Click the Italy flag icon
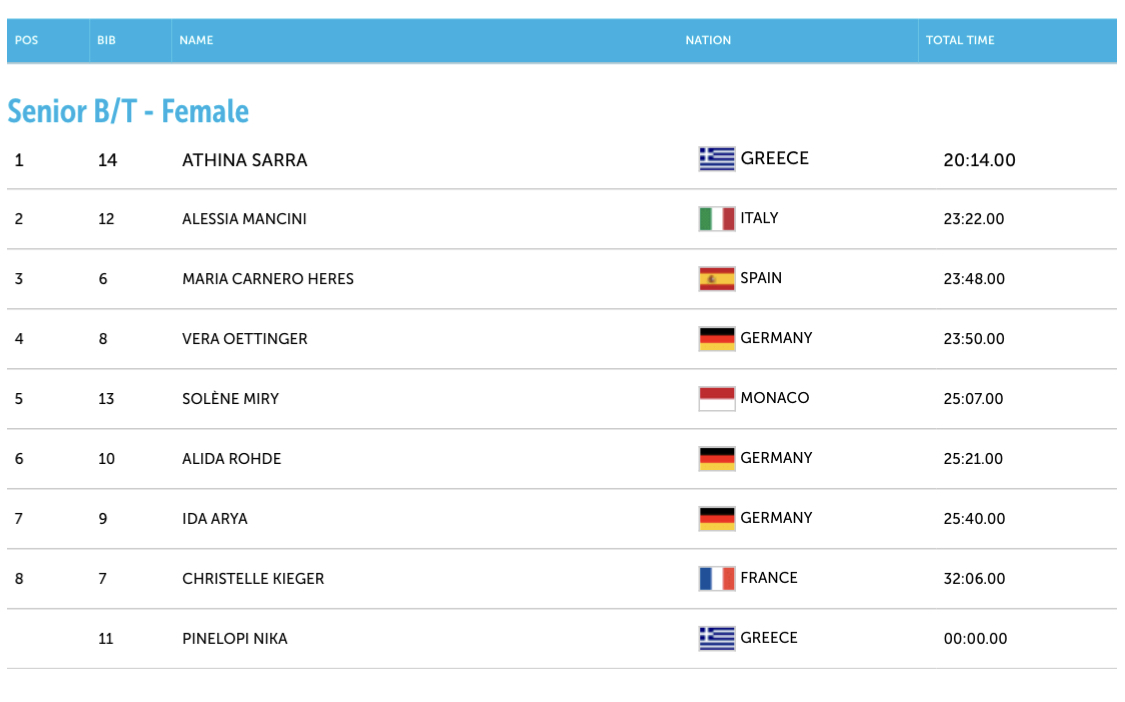The width and height of the screenshot is (1125, 702). 716,219
